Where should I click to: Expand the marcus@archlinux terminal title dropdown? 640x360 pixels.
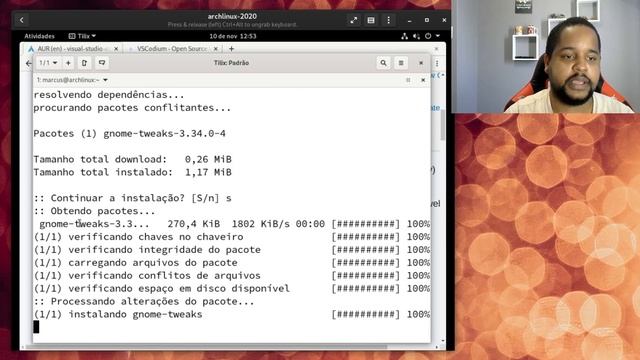pos(105,80)
